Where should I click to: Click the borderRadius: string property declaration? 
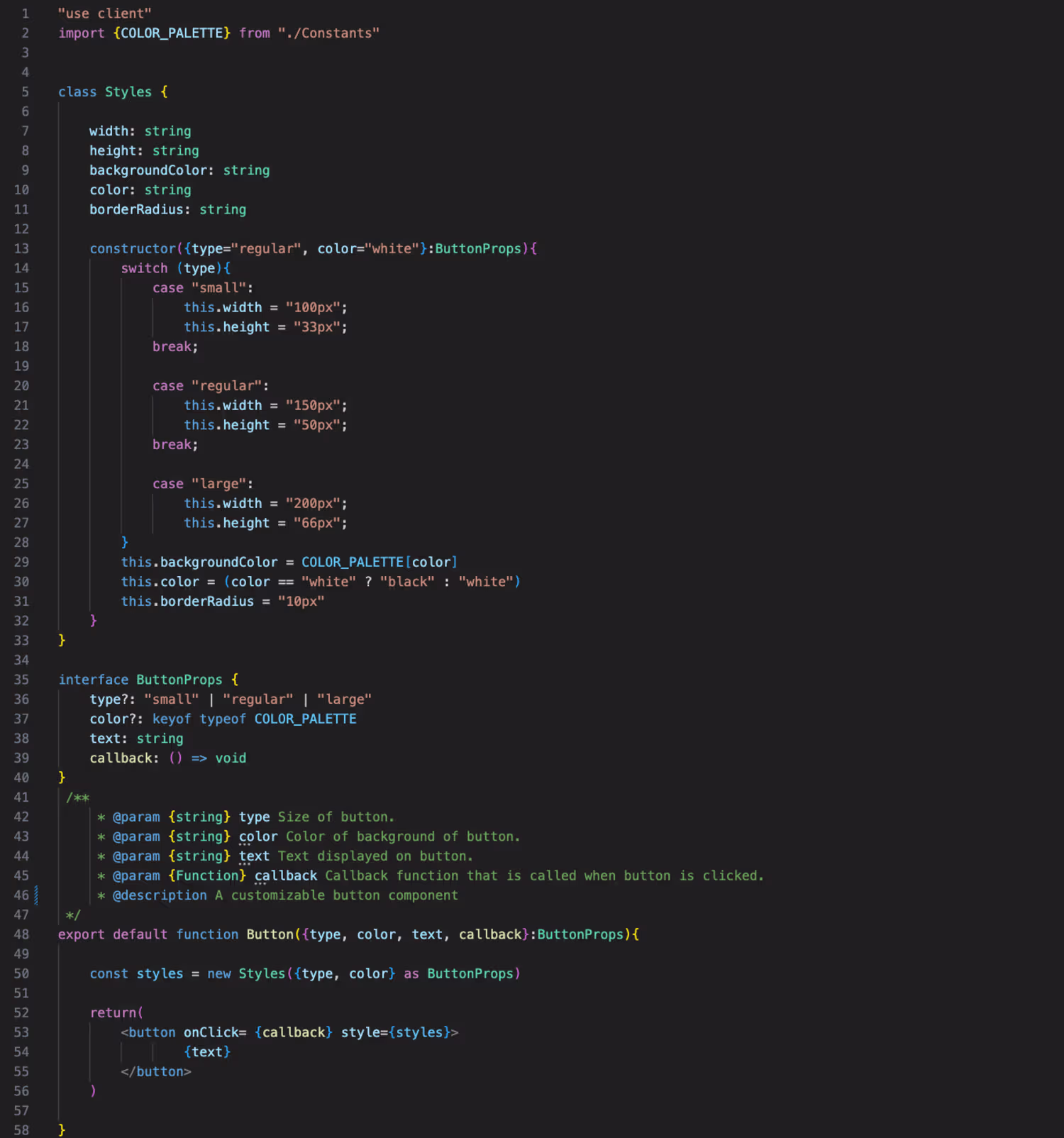tap(168, 210)
